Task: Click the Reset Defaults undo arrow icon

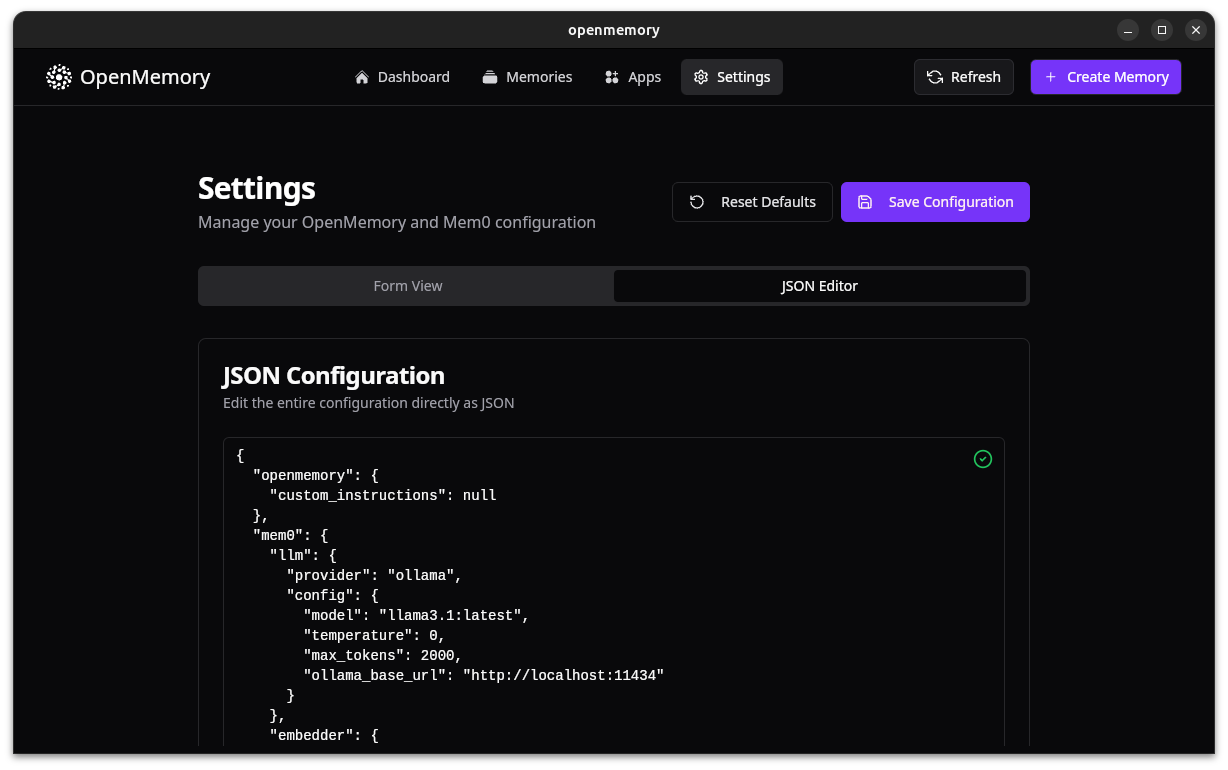Action: click(x=697, y=202)
